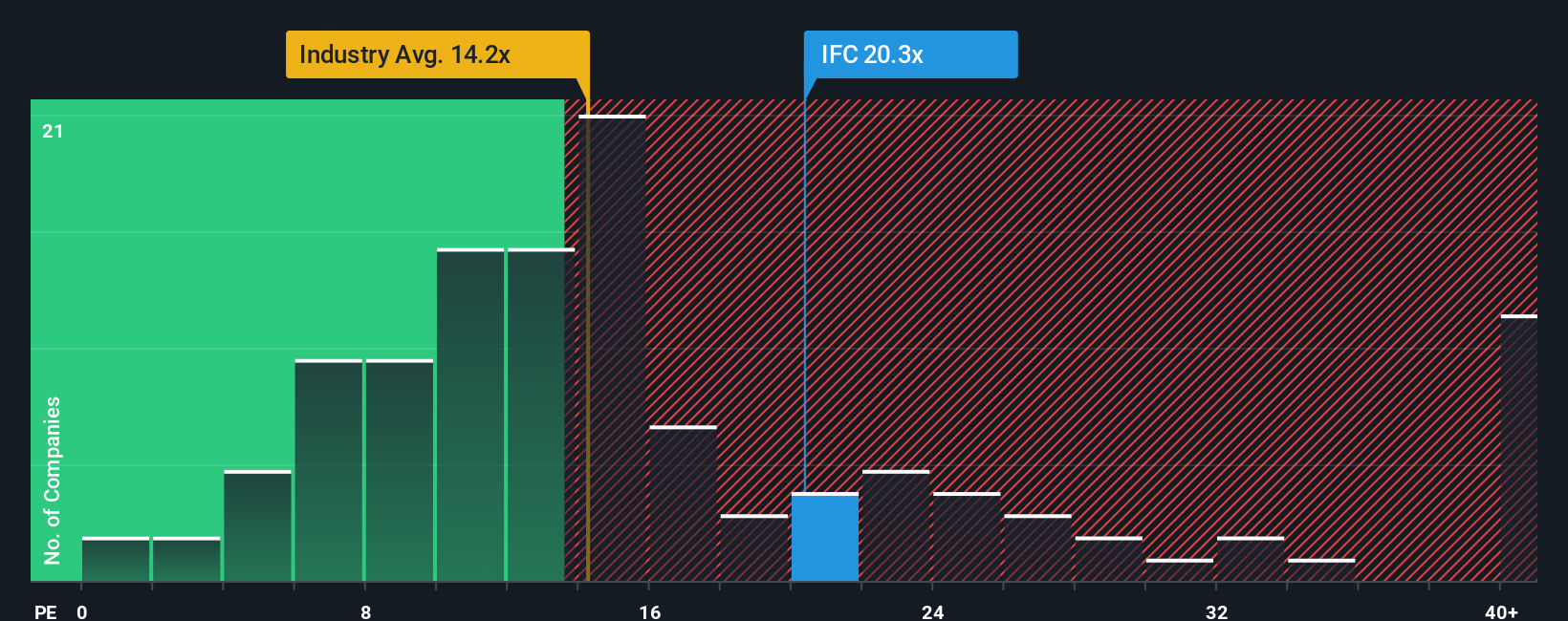This screenshot has height=621, width=1568.
Task: Select the highlighted blue IFC bar
Action: (825, 537)
